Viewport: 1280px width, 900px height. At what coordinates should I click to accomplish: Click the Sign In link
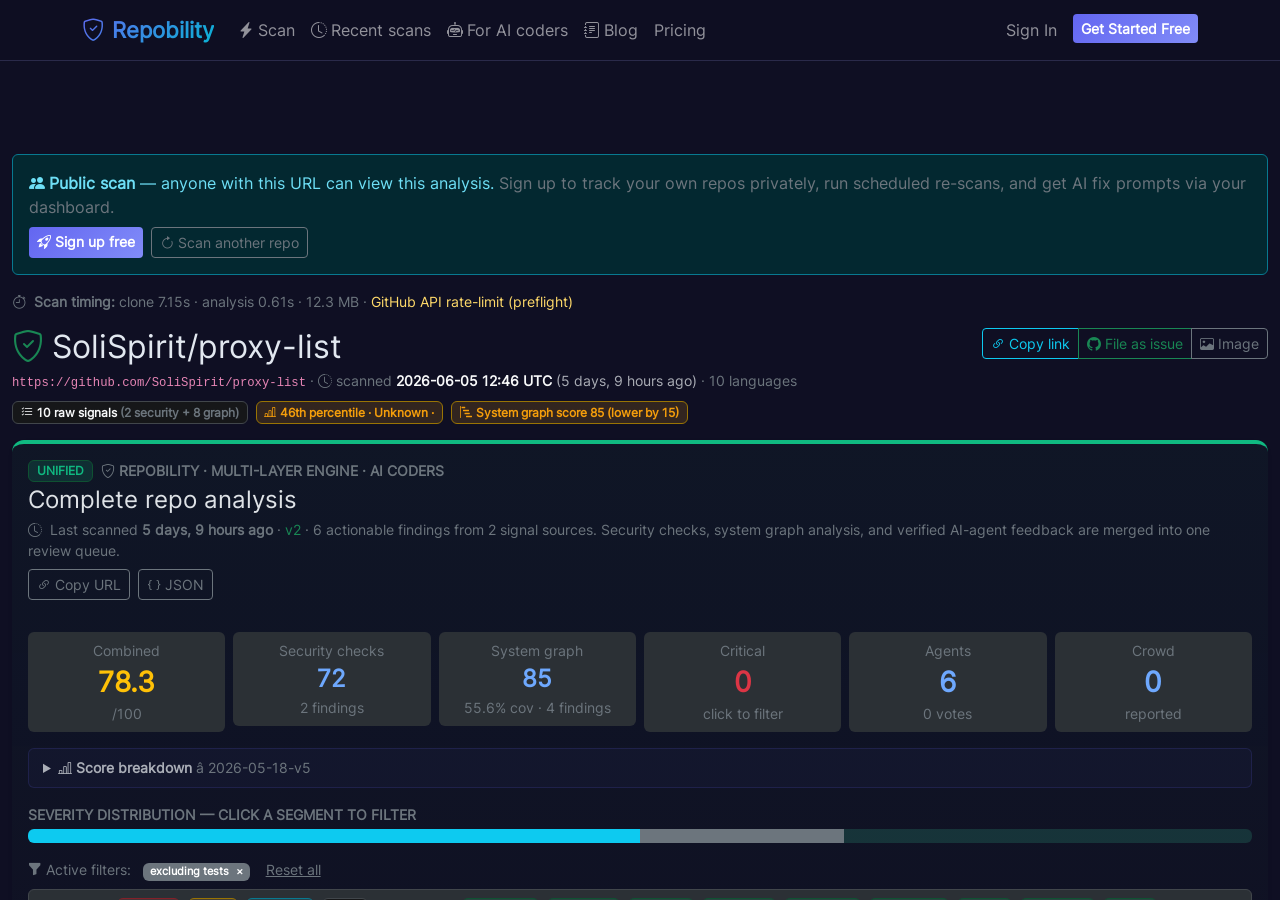[x=1031, y=30]
